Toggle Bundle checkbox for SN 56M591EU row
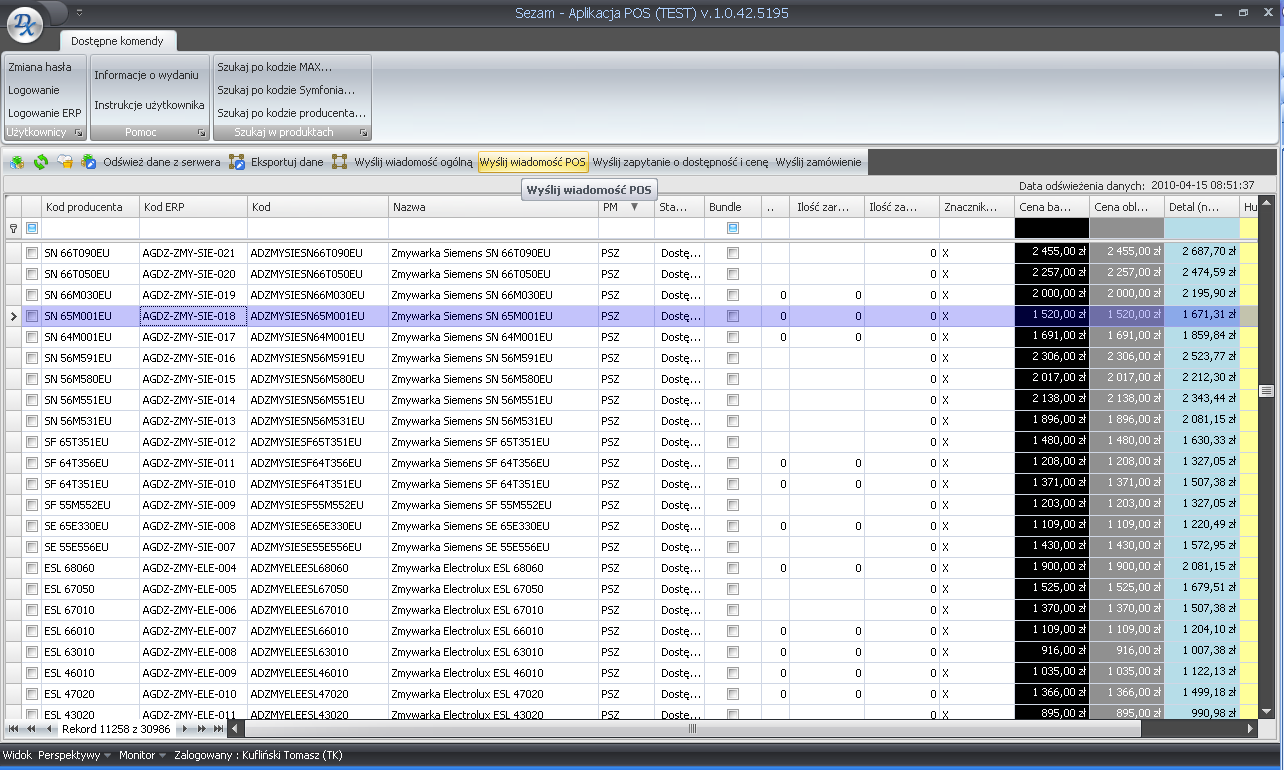The width and height of the screenshot is (1284, 770). (x=733, y=358)
